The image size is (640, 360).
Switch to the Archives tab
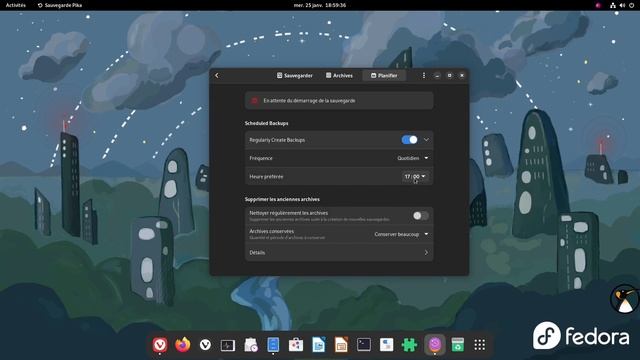(339, 76)
